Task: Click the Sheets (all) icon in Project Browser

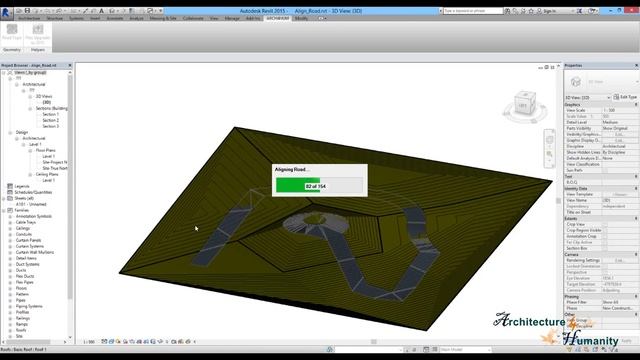Action: coord(10,198)
